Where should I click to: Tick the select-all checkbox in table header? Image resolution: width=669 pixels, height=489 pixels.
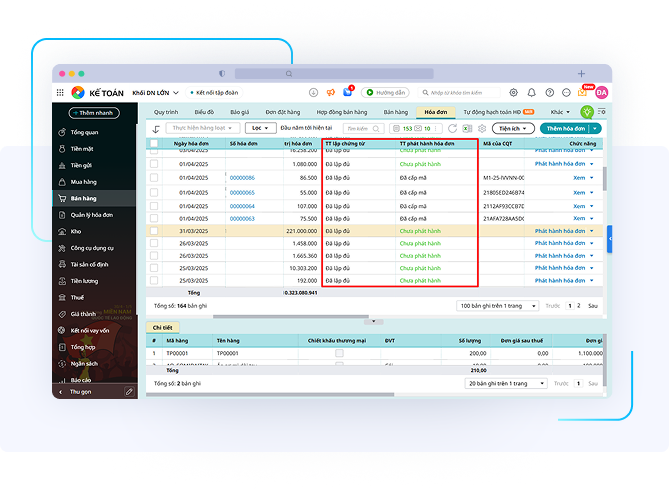pyautogui.click(x=154, y=144)
